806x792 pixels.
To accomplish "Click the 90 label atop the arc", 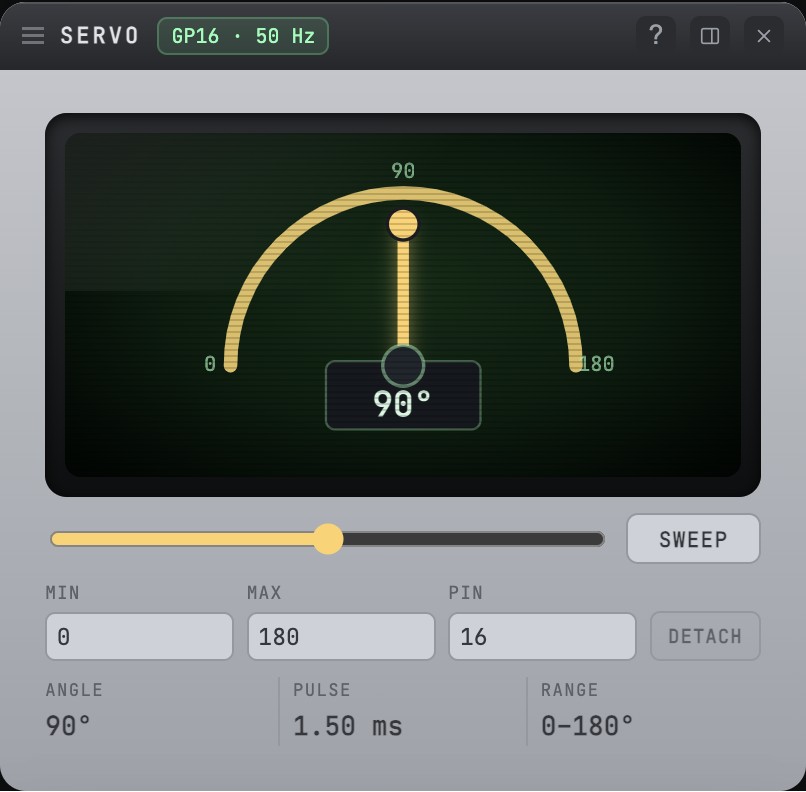I will point(403,171).
